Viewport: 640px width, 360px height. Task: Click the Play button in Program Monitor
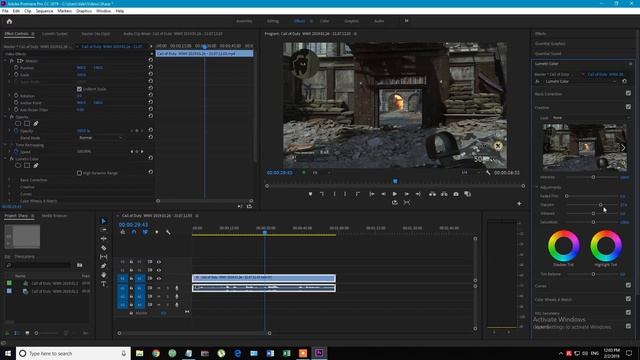(395, 194)
